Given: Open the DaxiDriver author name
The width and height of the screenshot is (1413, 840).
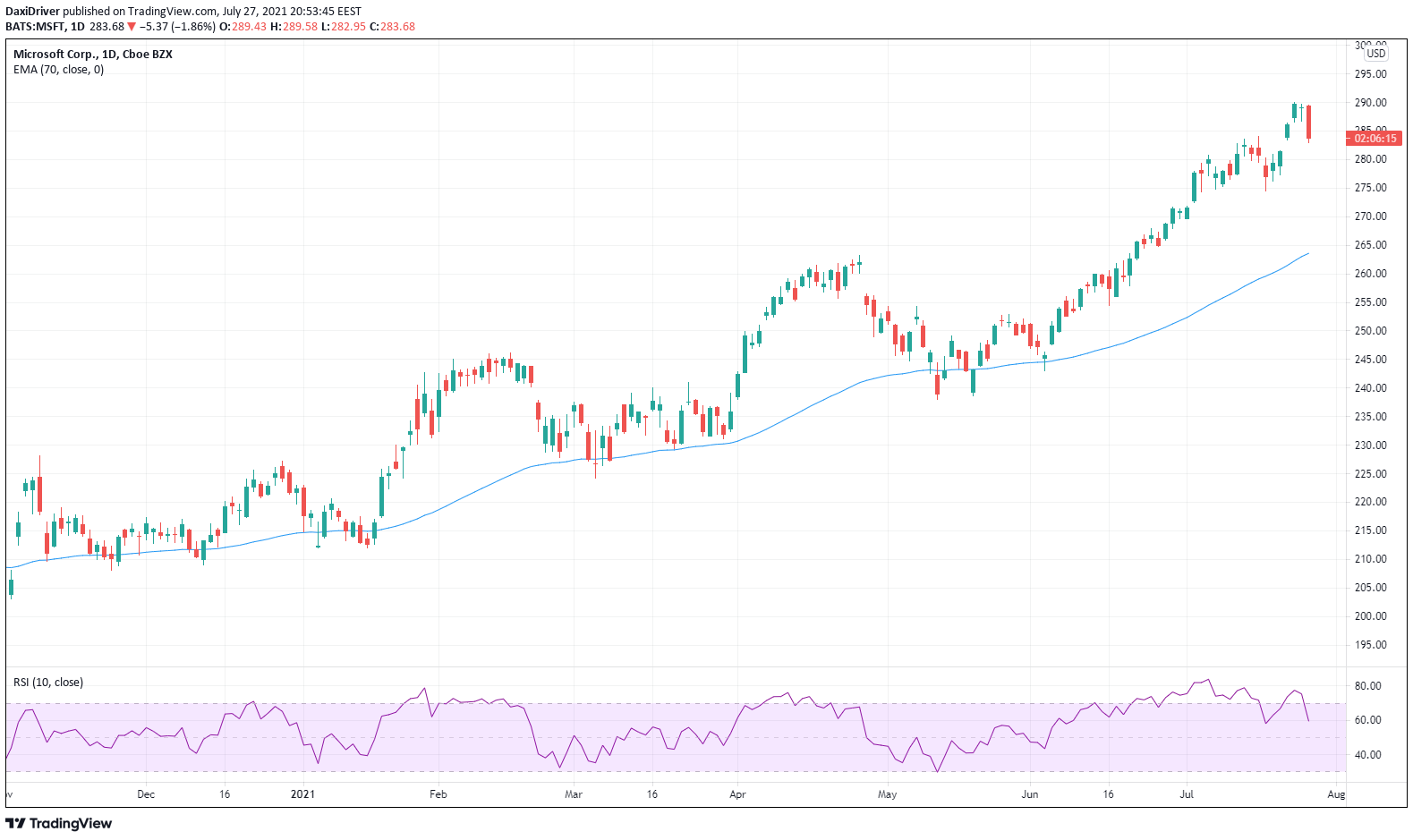Looking at the screenshot, I should pos(33,12).
